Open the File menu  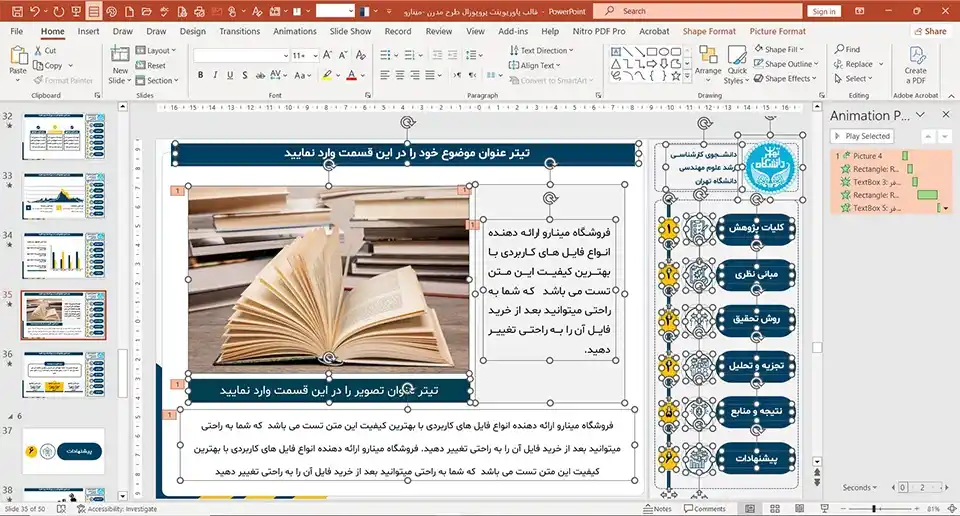pos(17,31)
